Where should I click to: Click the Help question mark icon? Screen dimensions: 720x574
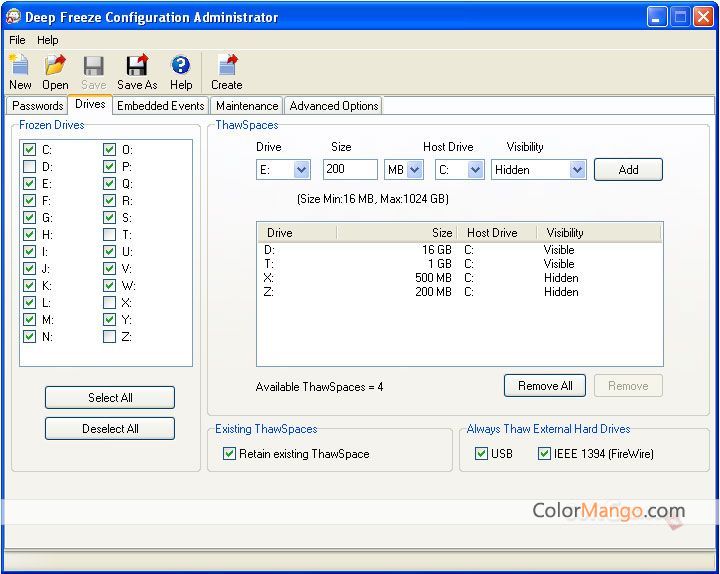(x=180, y=65)
